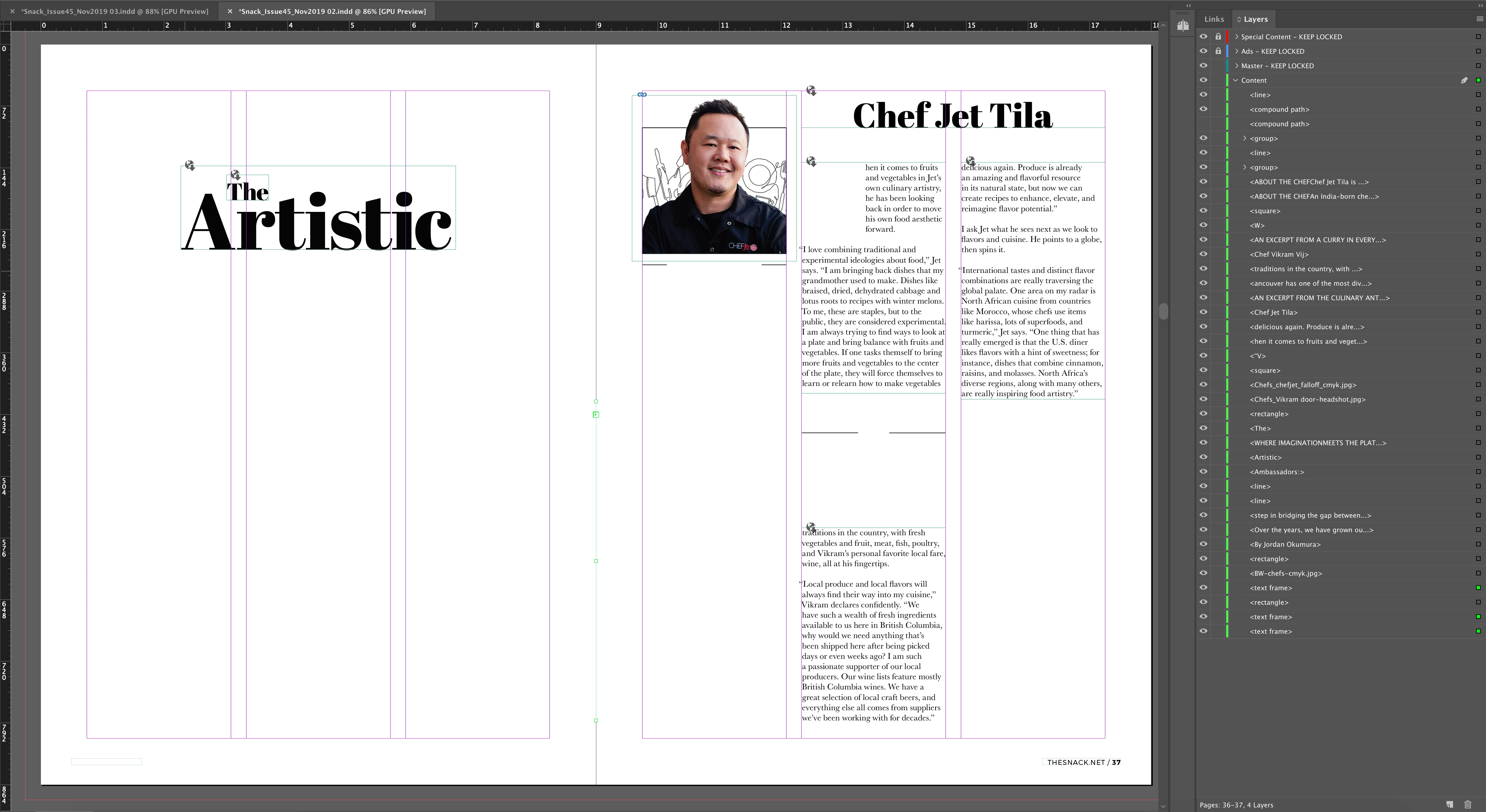This screenshot has height=812, width=1486.
Task: Click the collapsed CC Libraries panel icon
Action: tap(1183, 26)
